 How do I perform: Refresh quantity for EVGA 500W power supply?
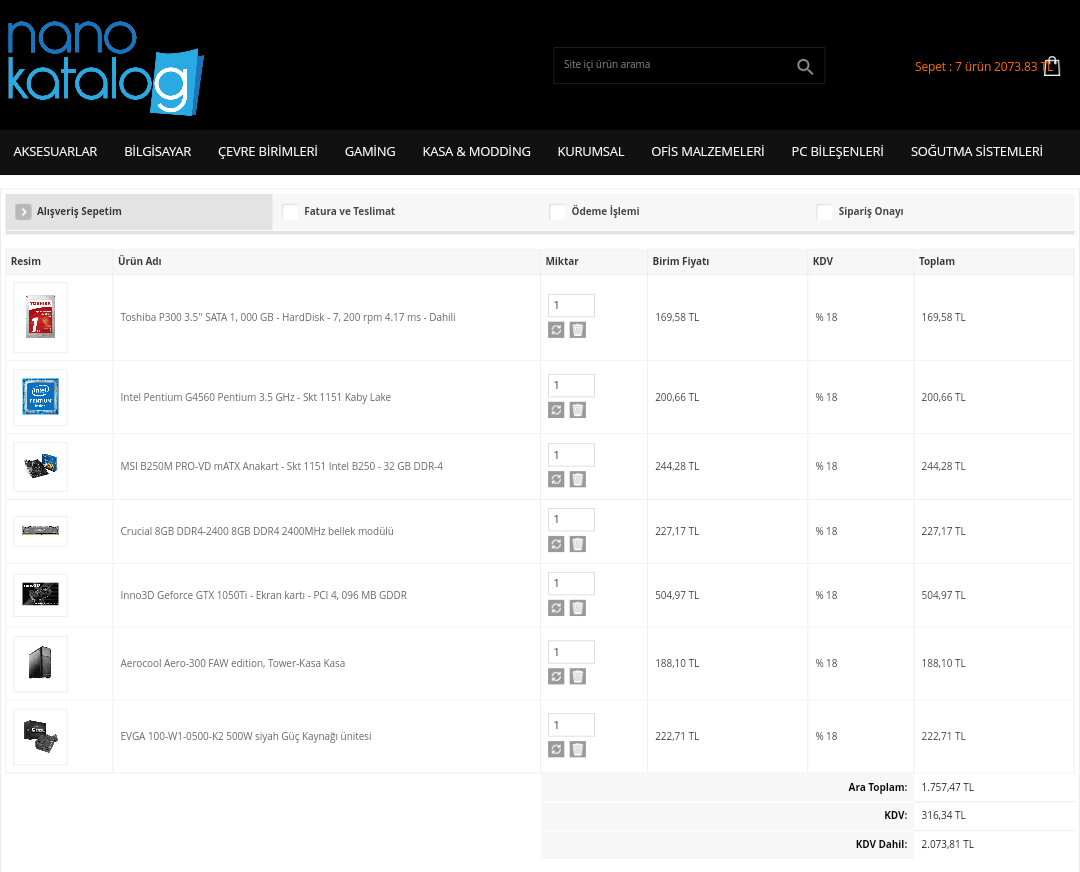click(556, 749)
